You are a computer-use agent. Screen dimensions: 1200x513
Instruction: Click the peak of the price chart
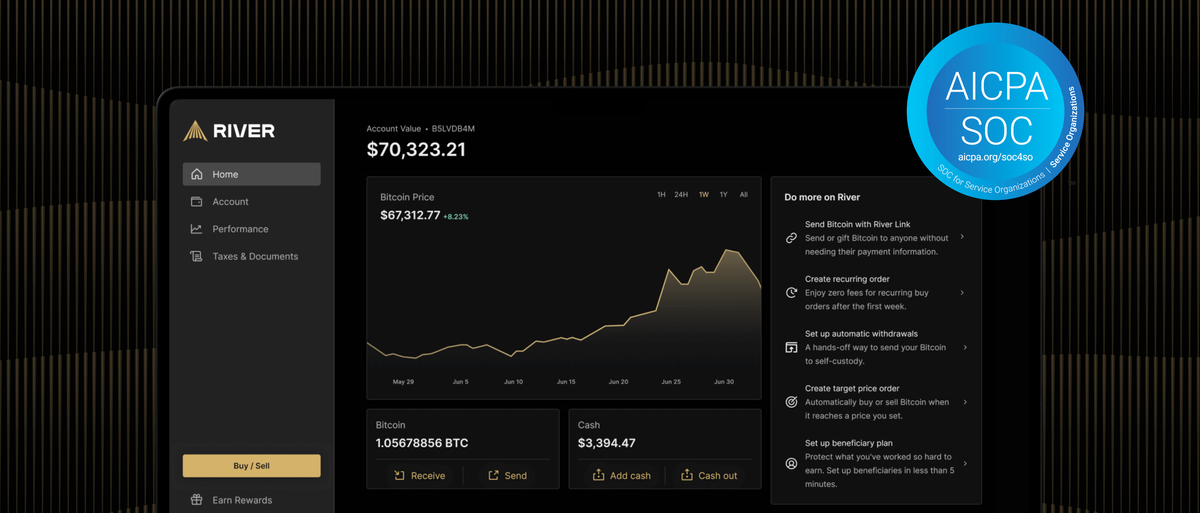coord(727,250)
